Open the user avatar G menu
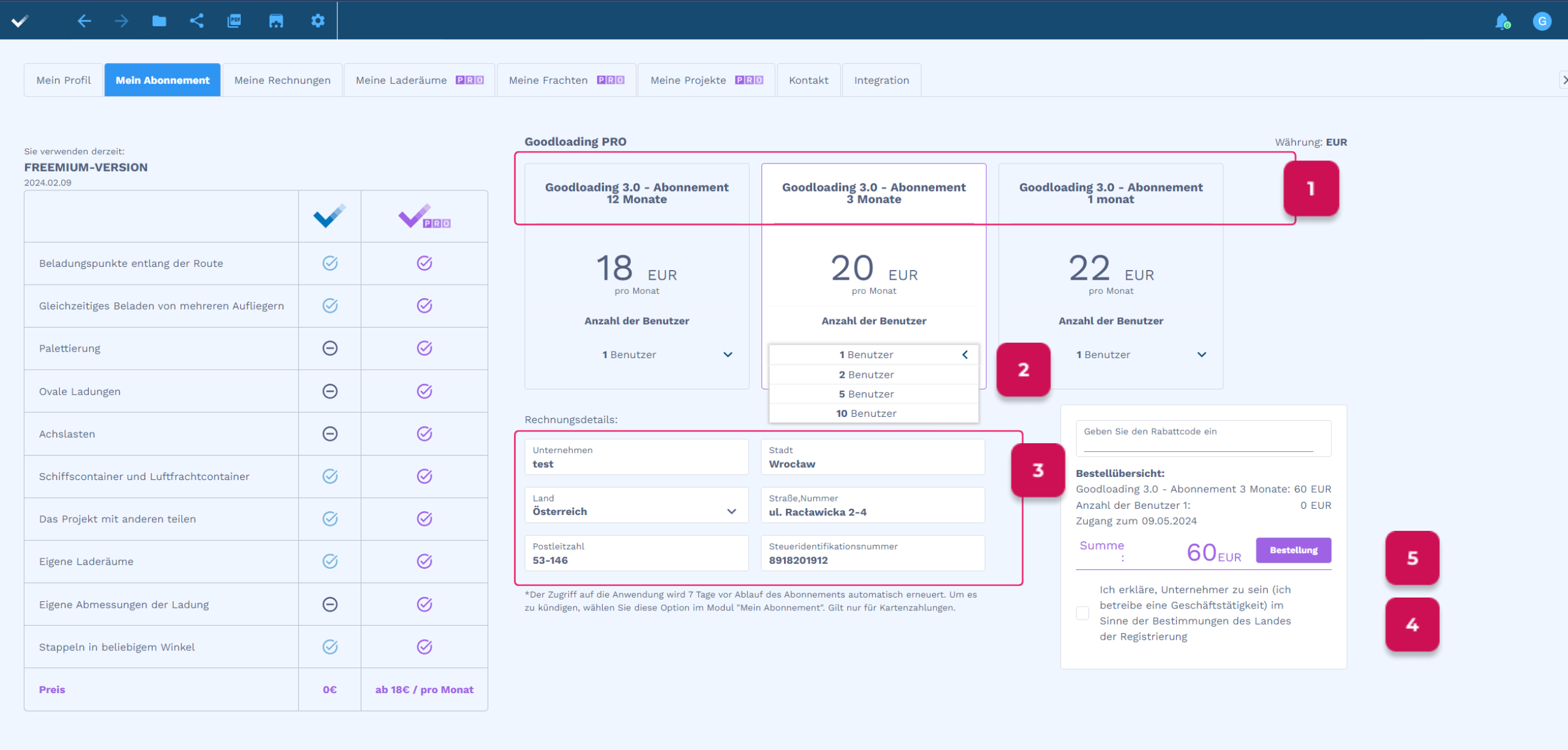 [x=1542, y=21]
